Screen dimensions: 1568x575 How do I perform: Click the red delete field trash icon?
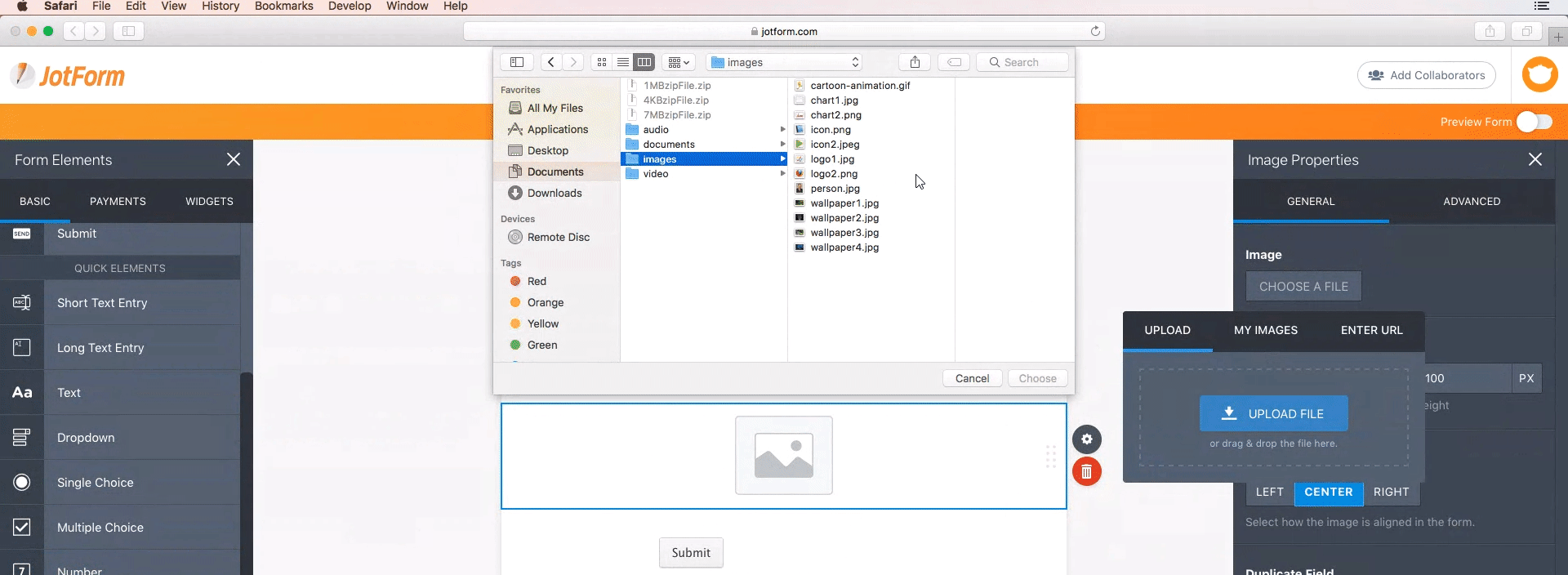[x=1086, y=471]
